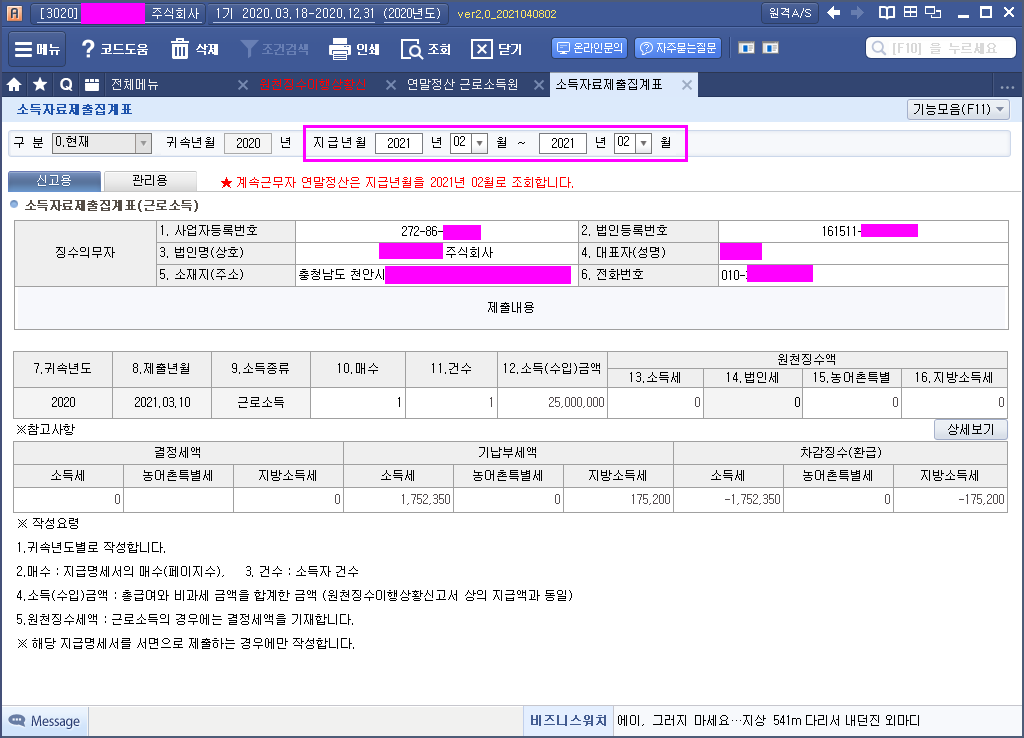Click the 상세보기 button

tap(970, 429)
